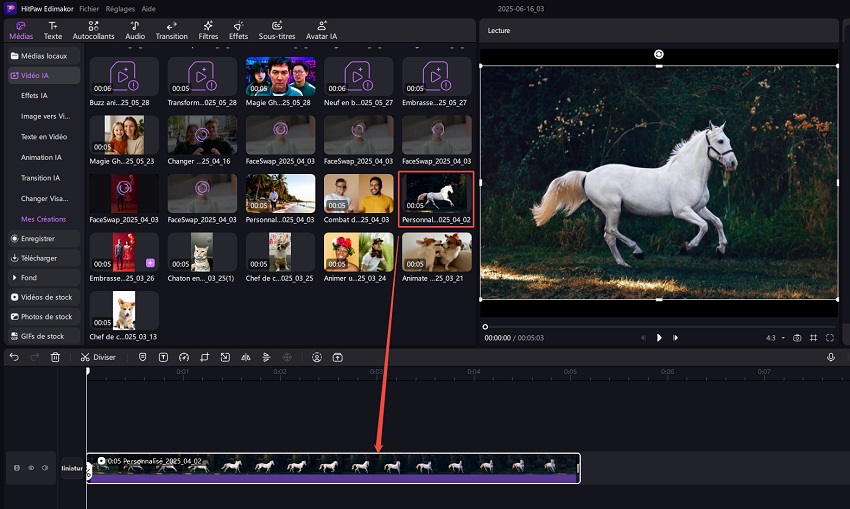Mute the timeline track audio
The image size is (850, 509).
[45, 468]
